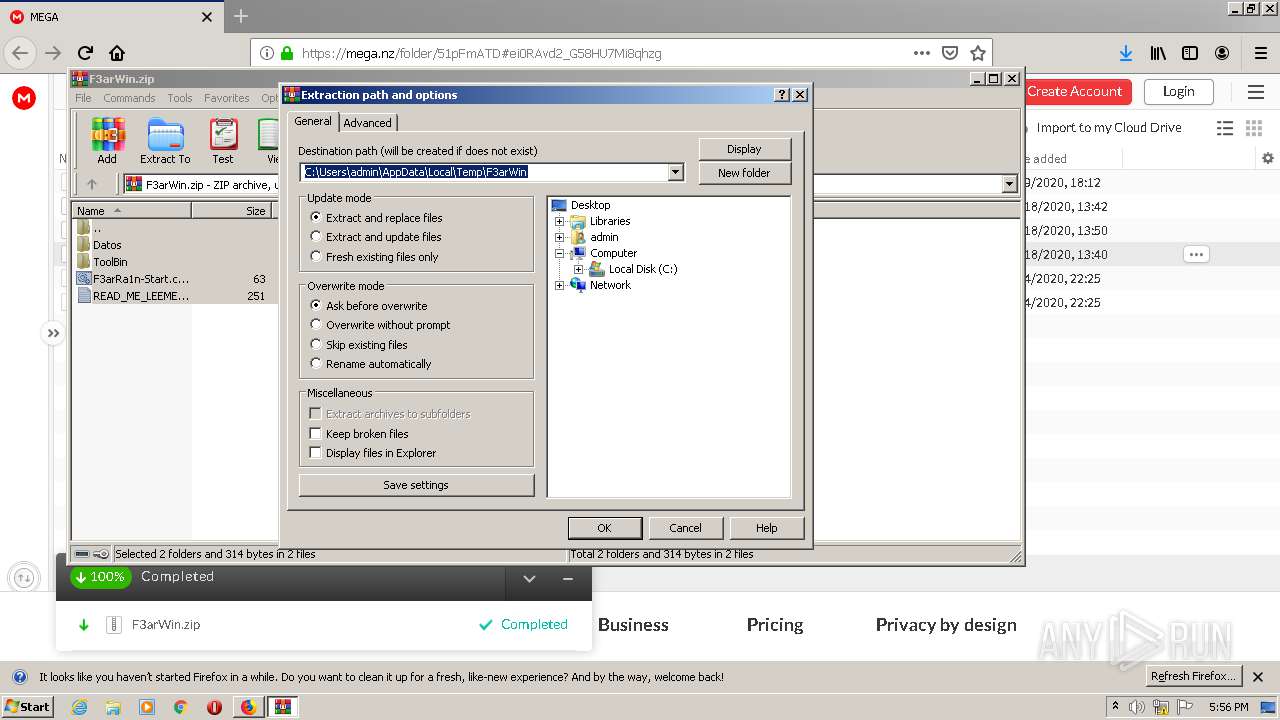
Task: Click Cancel in the extraction dialog
Action: tap(685, 528)
